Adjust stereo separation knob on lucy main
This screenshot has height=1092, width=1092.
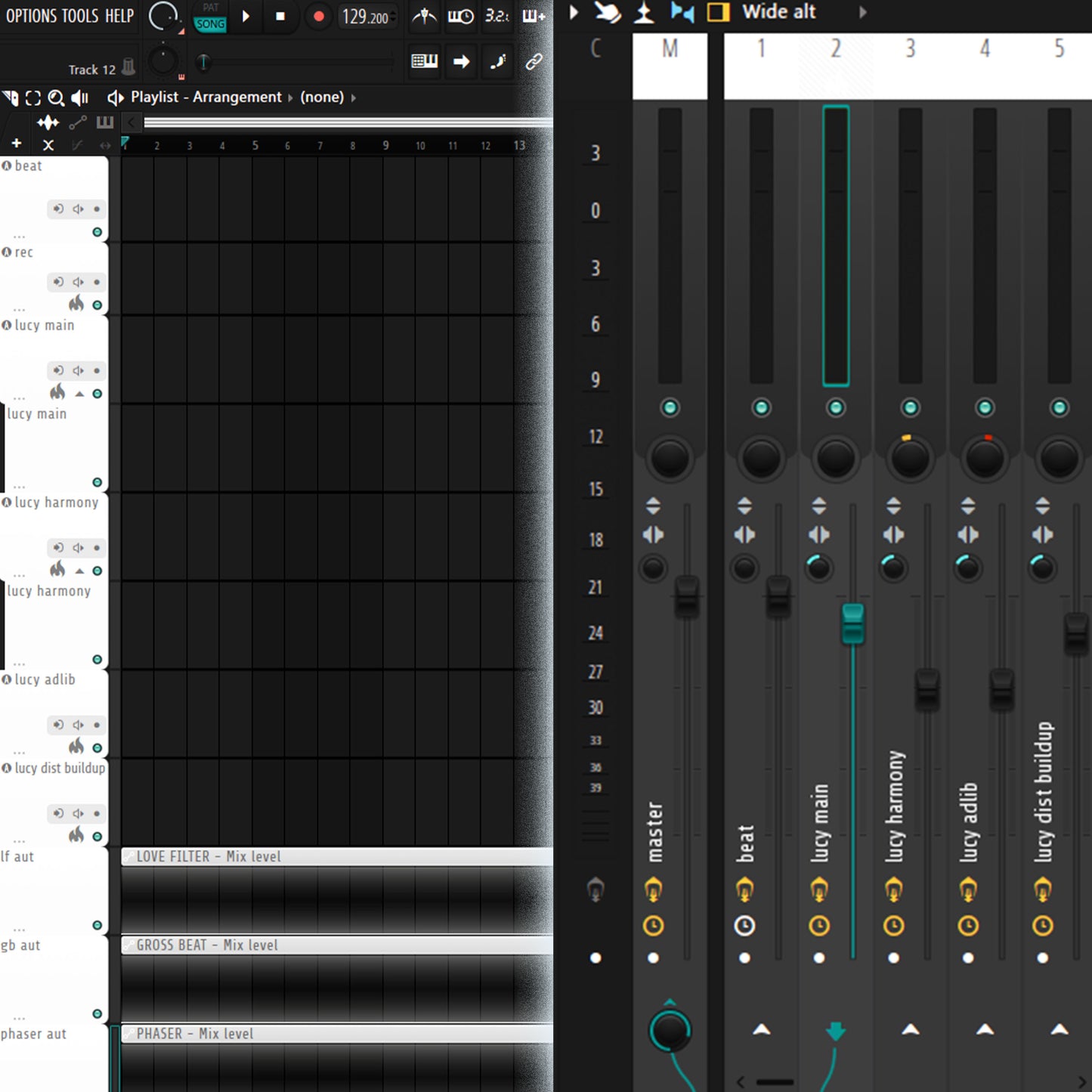[818, 568]
